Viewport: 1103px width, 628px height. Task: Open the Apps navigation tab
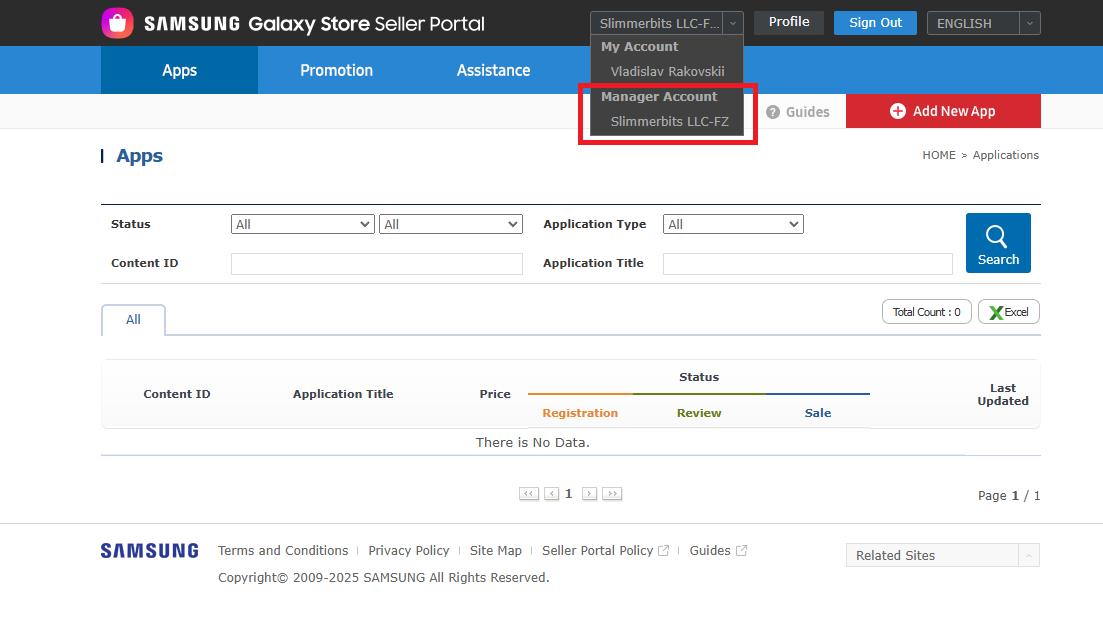coord(179,70)
